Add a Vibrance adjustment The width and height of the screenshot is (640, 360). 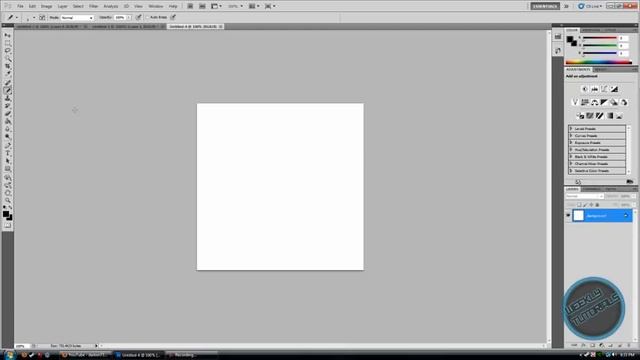point(575,102)
